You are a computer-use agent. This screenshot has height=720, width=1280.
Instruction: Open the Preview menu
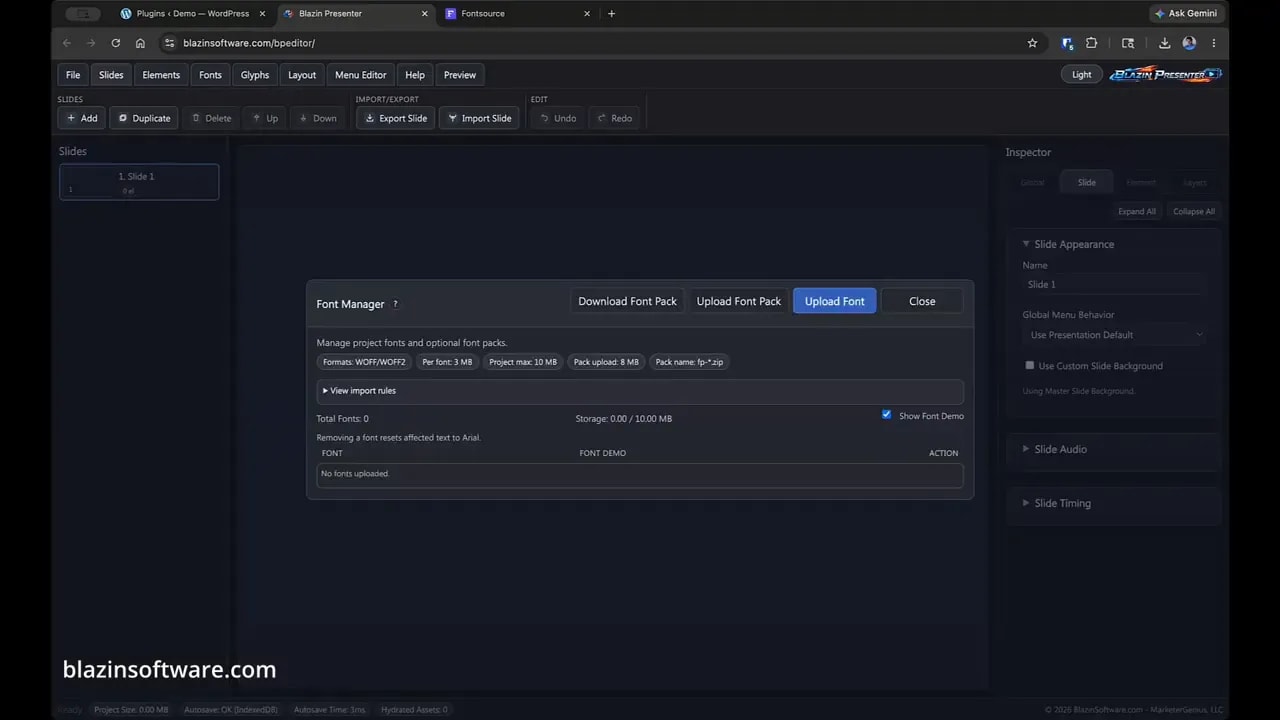(x=460, y=75)
